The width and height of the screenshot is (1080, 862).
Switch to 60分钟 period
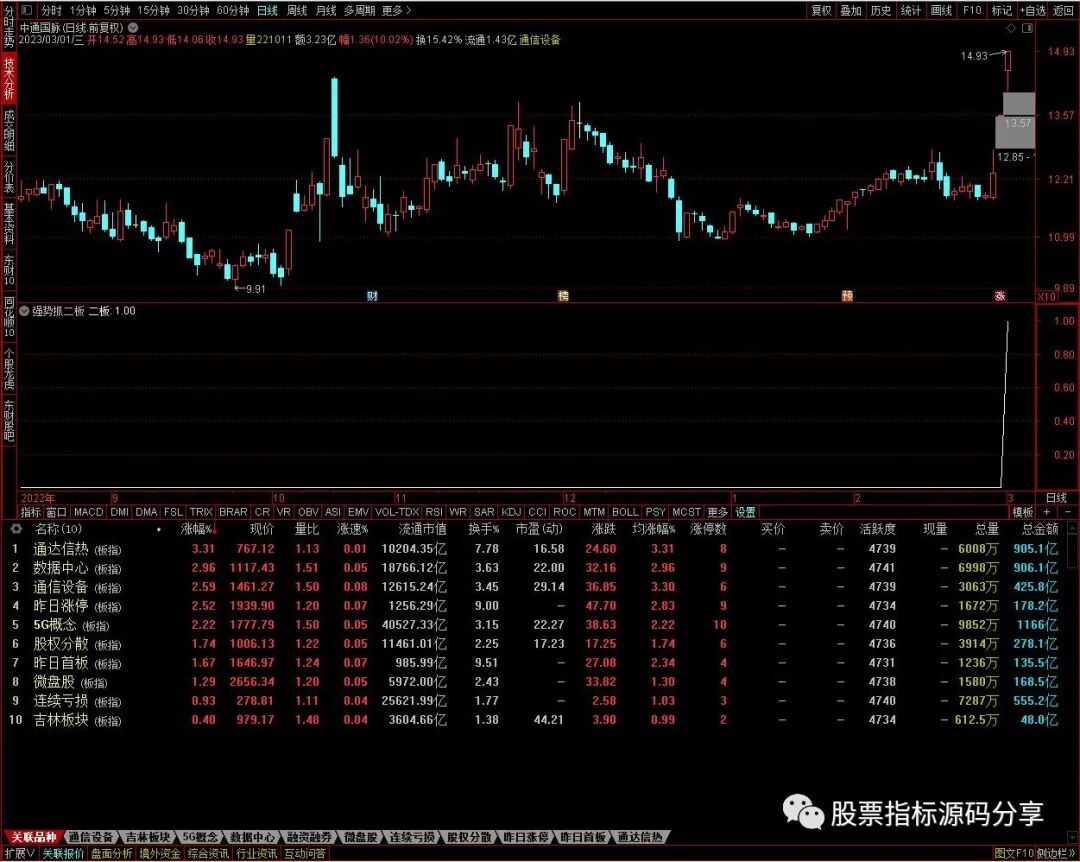point(233,10)
